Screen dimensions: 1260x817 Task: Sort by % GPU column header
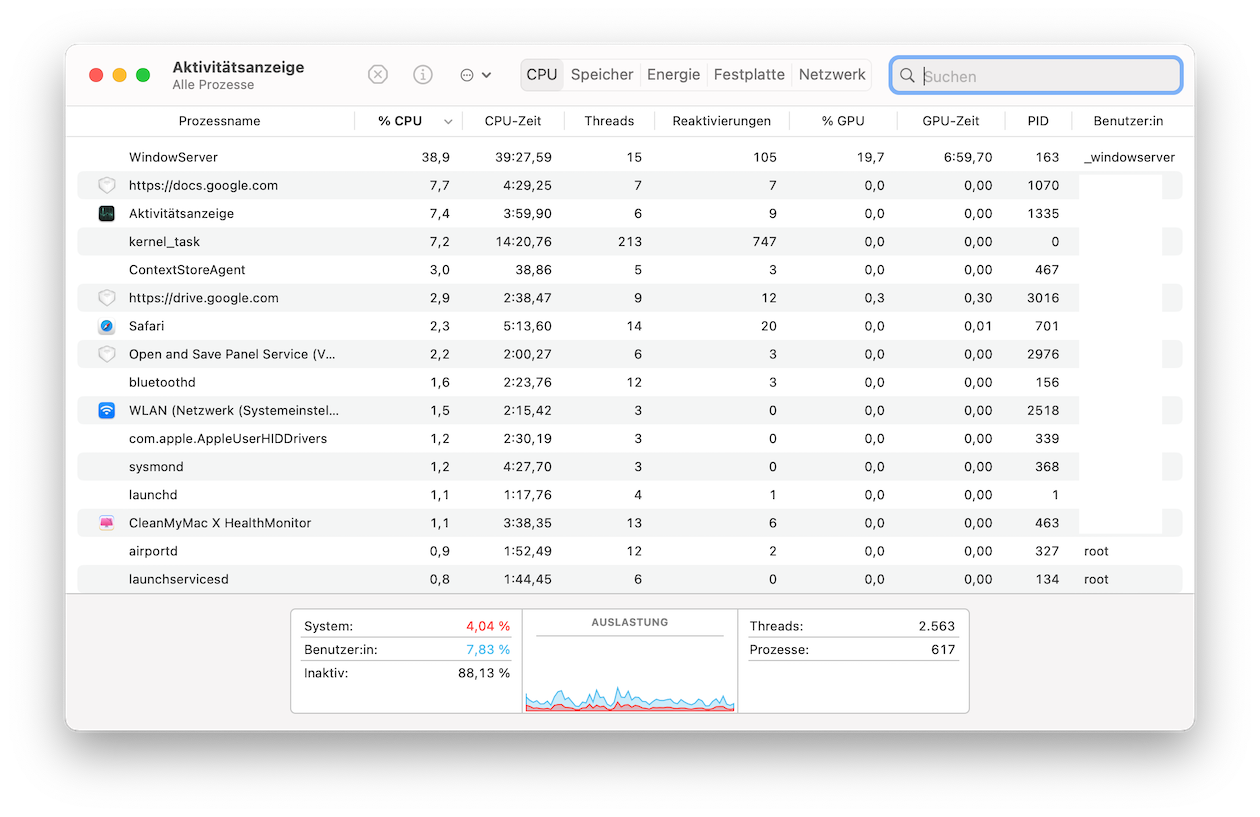click(843, 121)
